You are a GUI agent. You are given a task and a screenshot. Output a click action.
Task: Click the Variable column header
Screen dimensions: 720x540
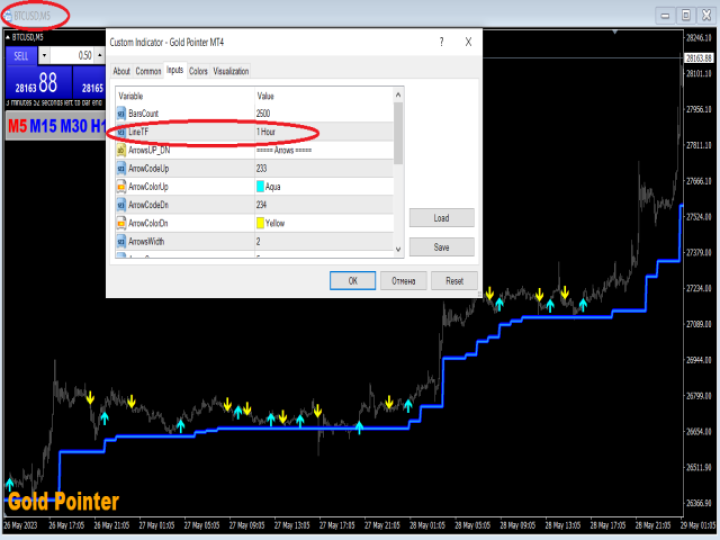tap(185, 96)
